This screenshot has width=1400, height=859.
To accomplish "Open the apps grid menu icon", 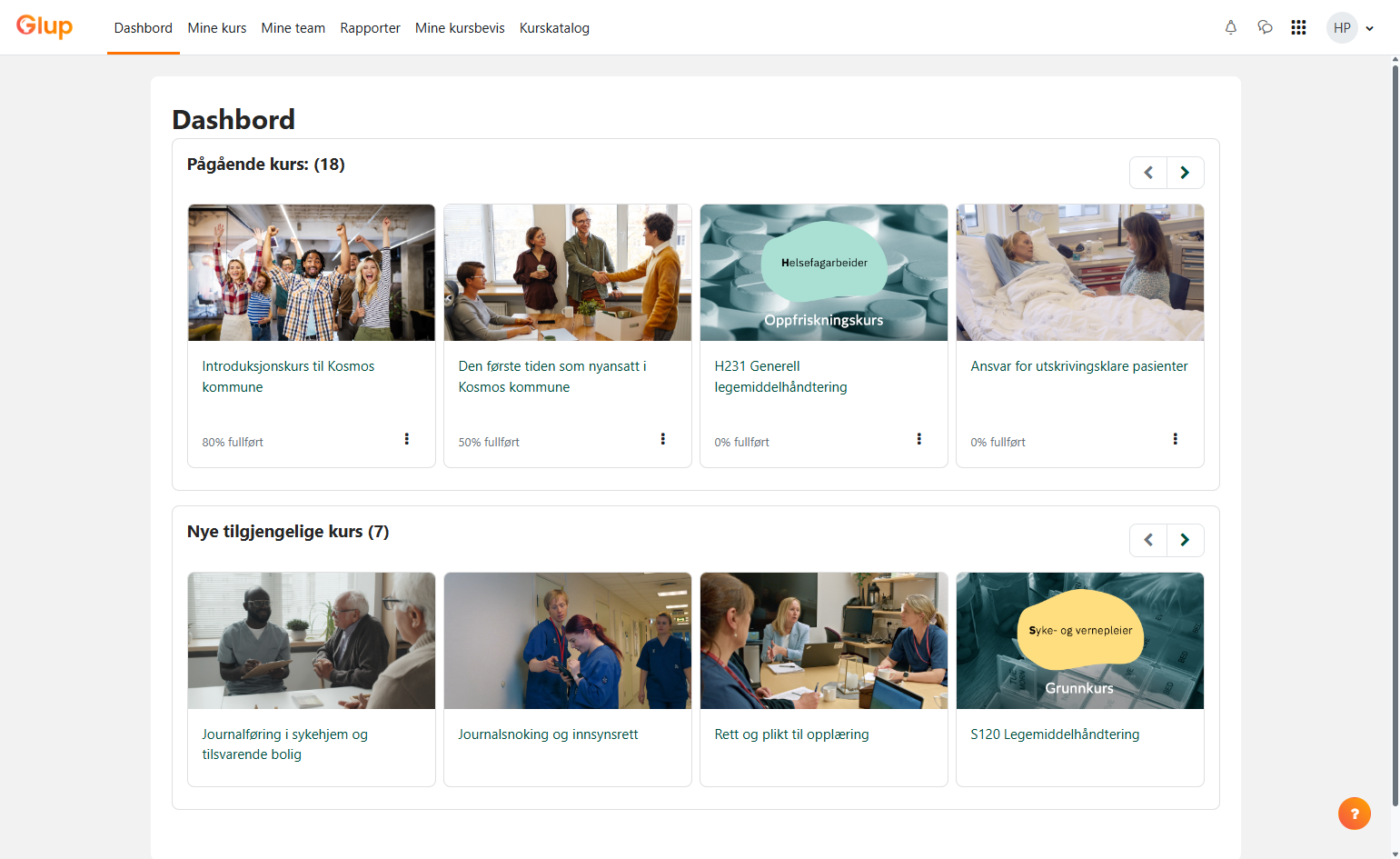I will pos(1298,27).
